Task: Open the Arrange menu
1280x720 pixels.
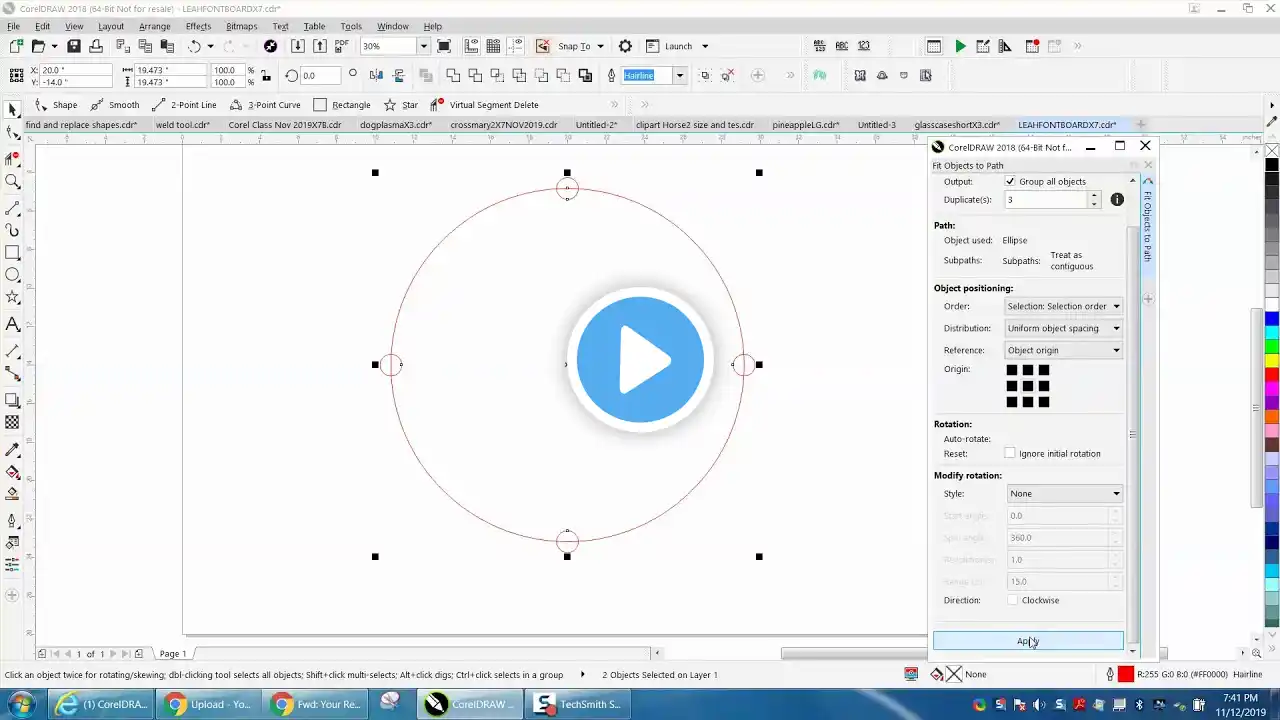Action: 154,26
